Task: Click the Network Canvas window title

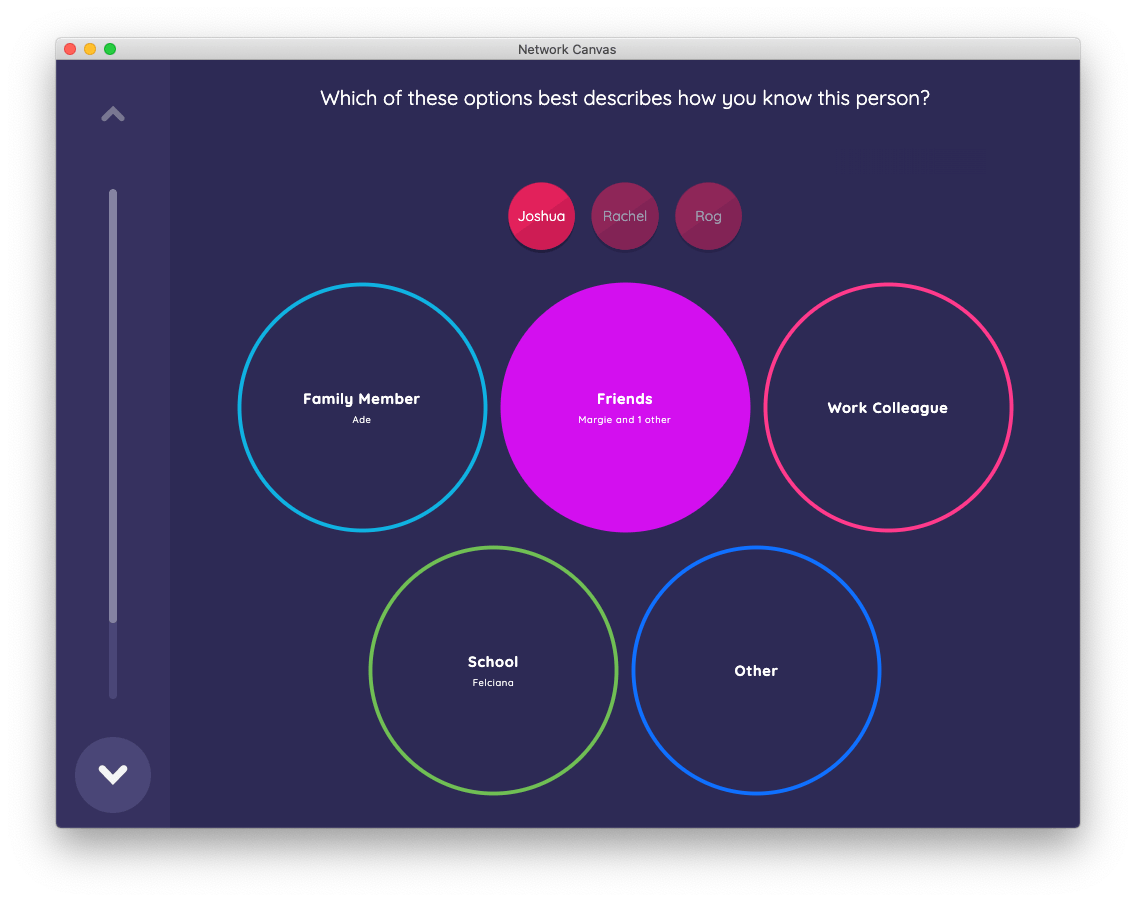Action: 567,49
